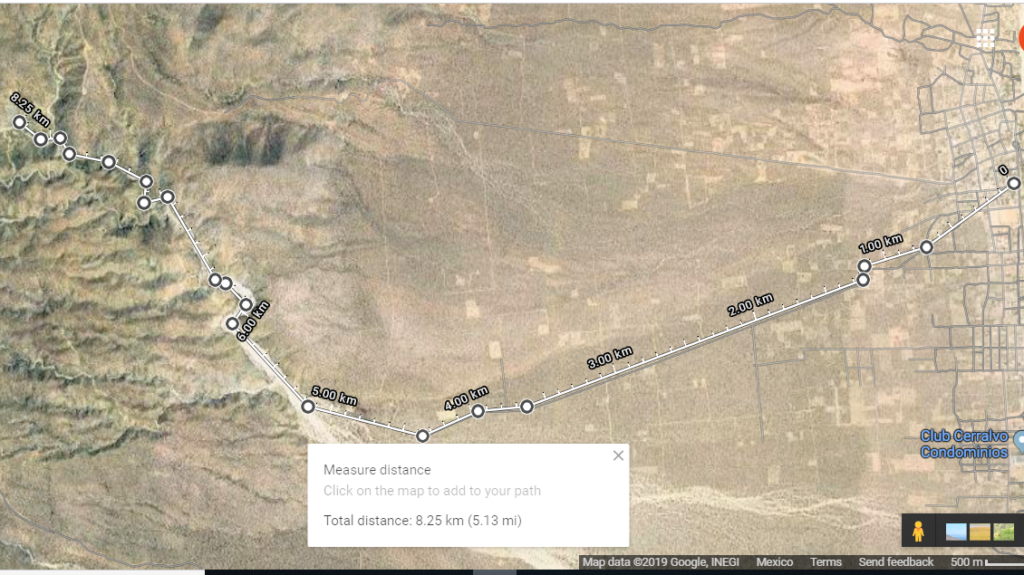This screenshot has width=1024, height=575.
Task: Close the Measure distance panel
Action: point(618,456)
